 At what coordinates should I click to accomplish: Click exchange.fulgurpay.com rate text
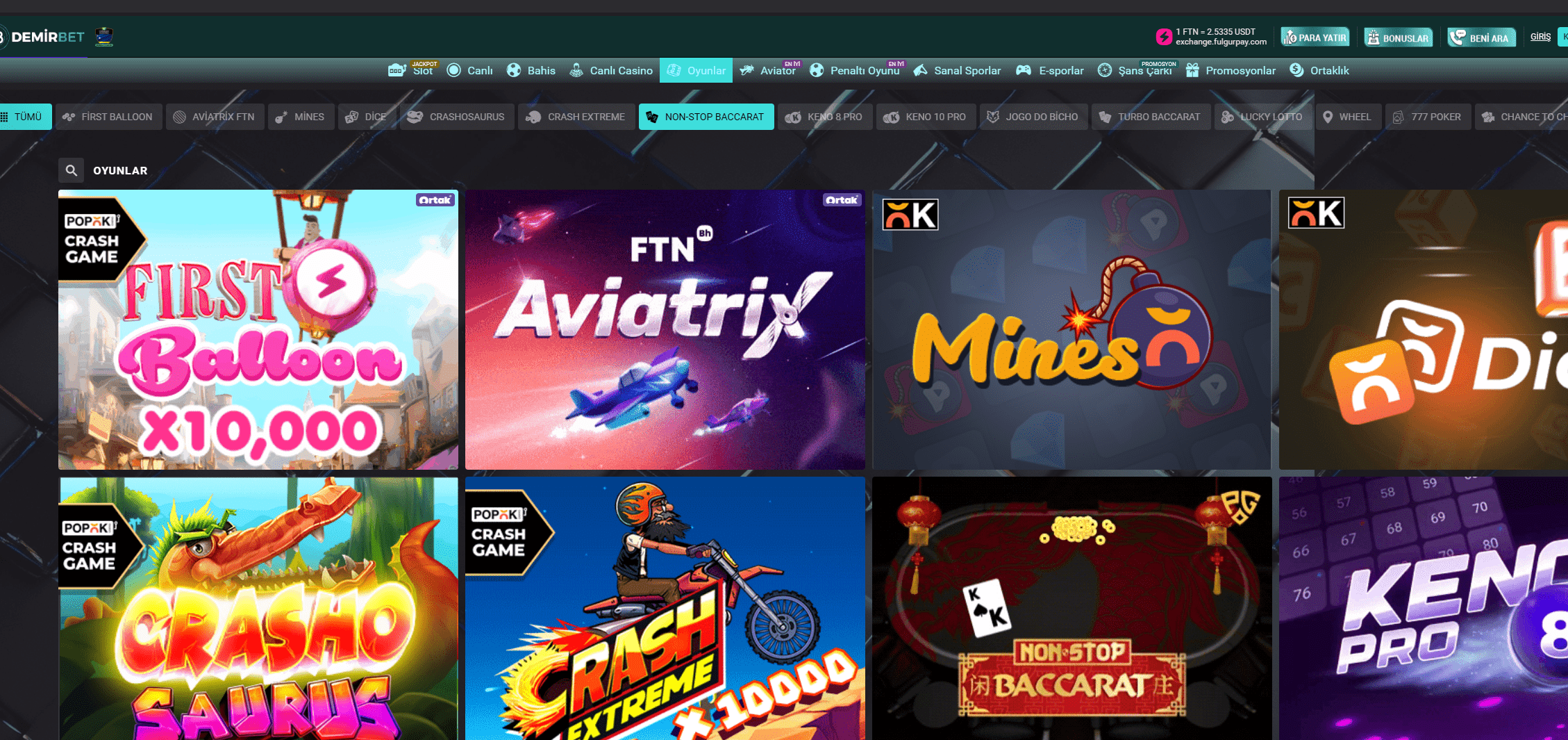[x=1221, y=42]
